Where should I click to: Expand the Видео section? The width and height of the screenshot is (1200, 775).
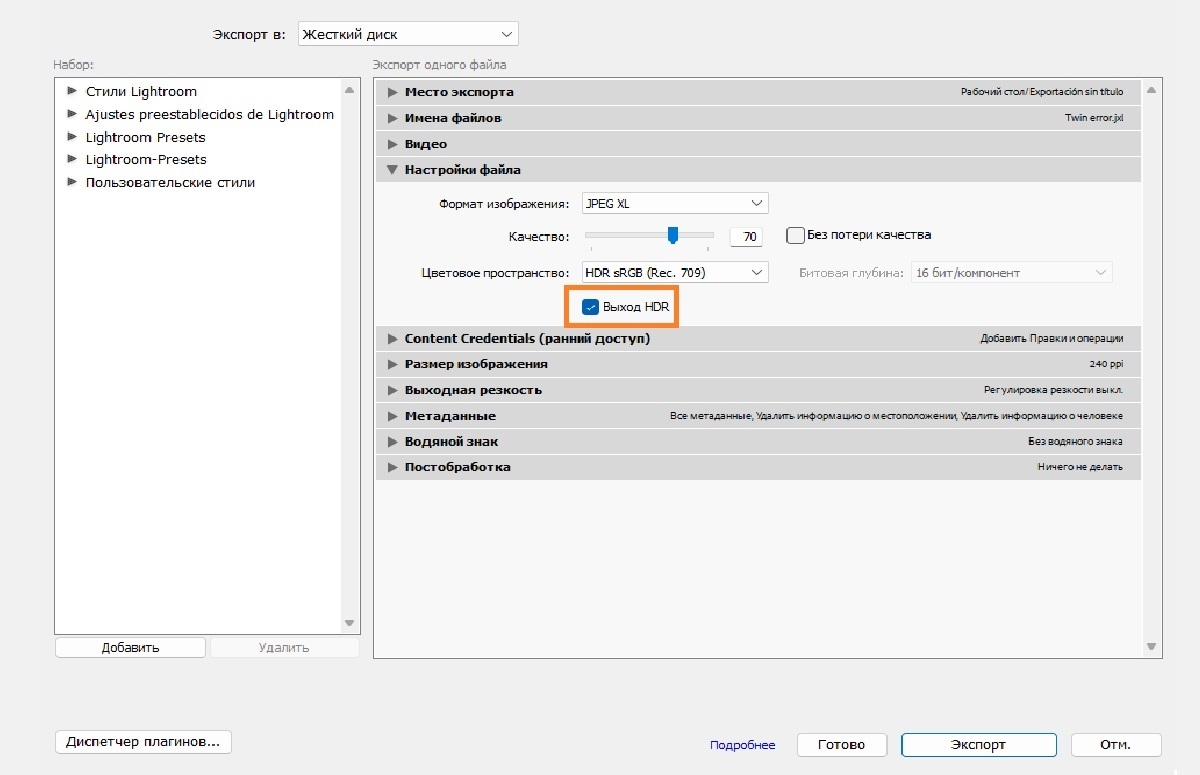click(x=393, y=144)
